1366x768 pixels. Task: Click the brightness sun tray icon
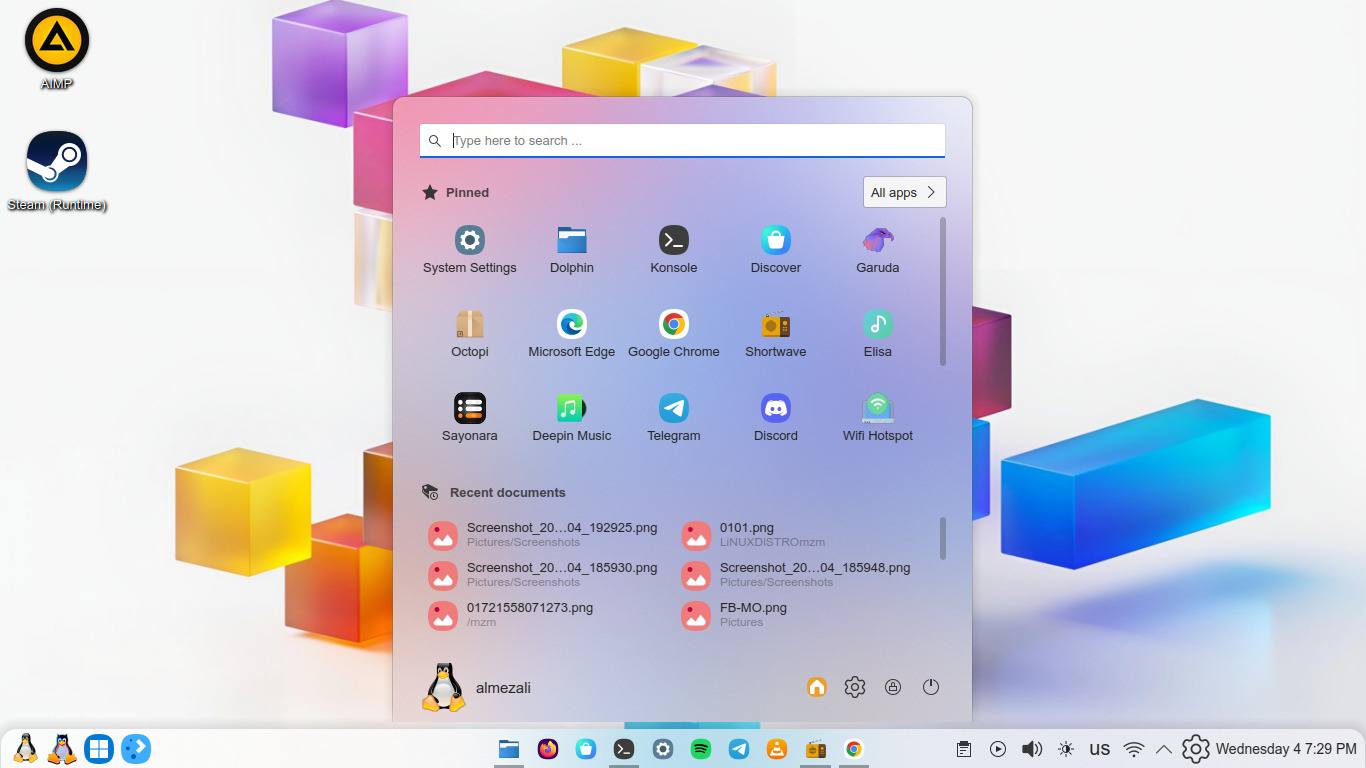pos(1066,749)
